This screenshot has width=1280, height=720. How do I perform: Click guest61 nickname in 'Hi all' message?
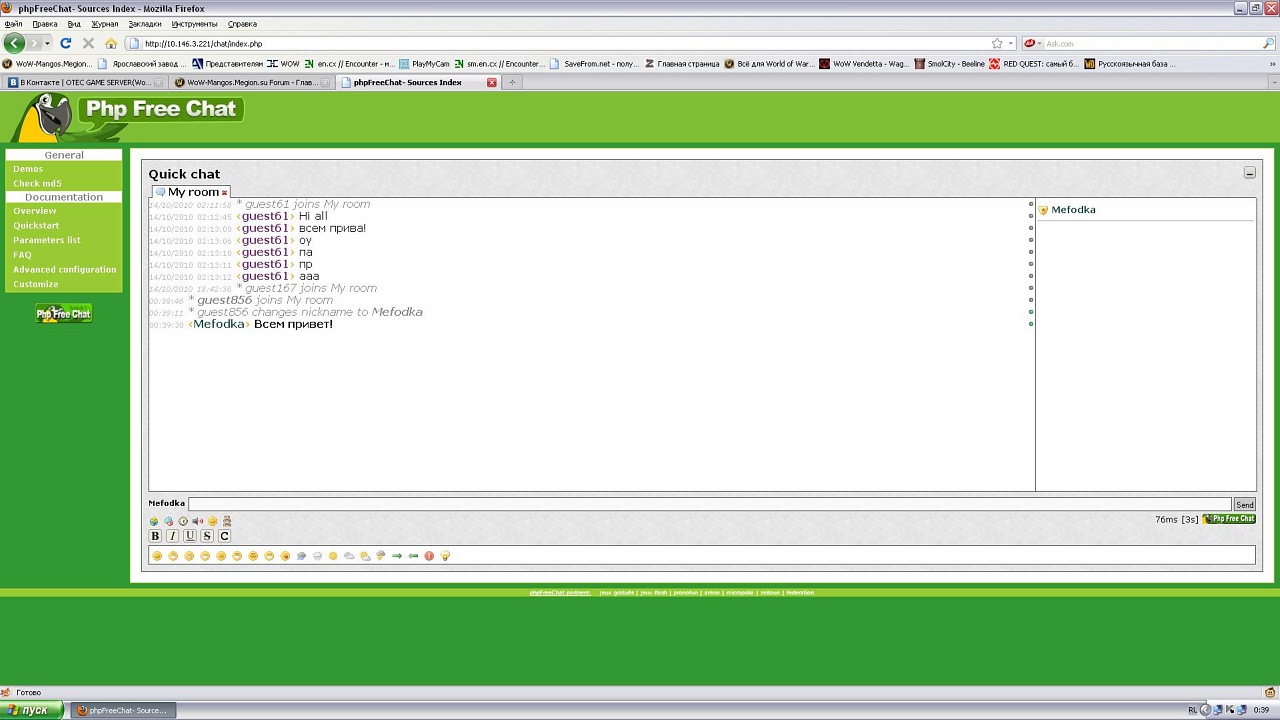coord(265,216)
